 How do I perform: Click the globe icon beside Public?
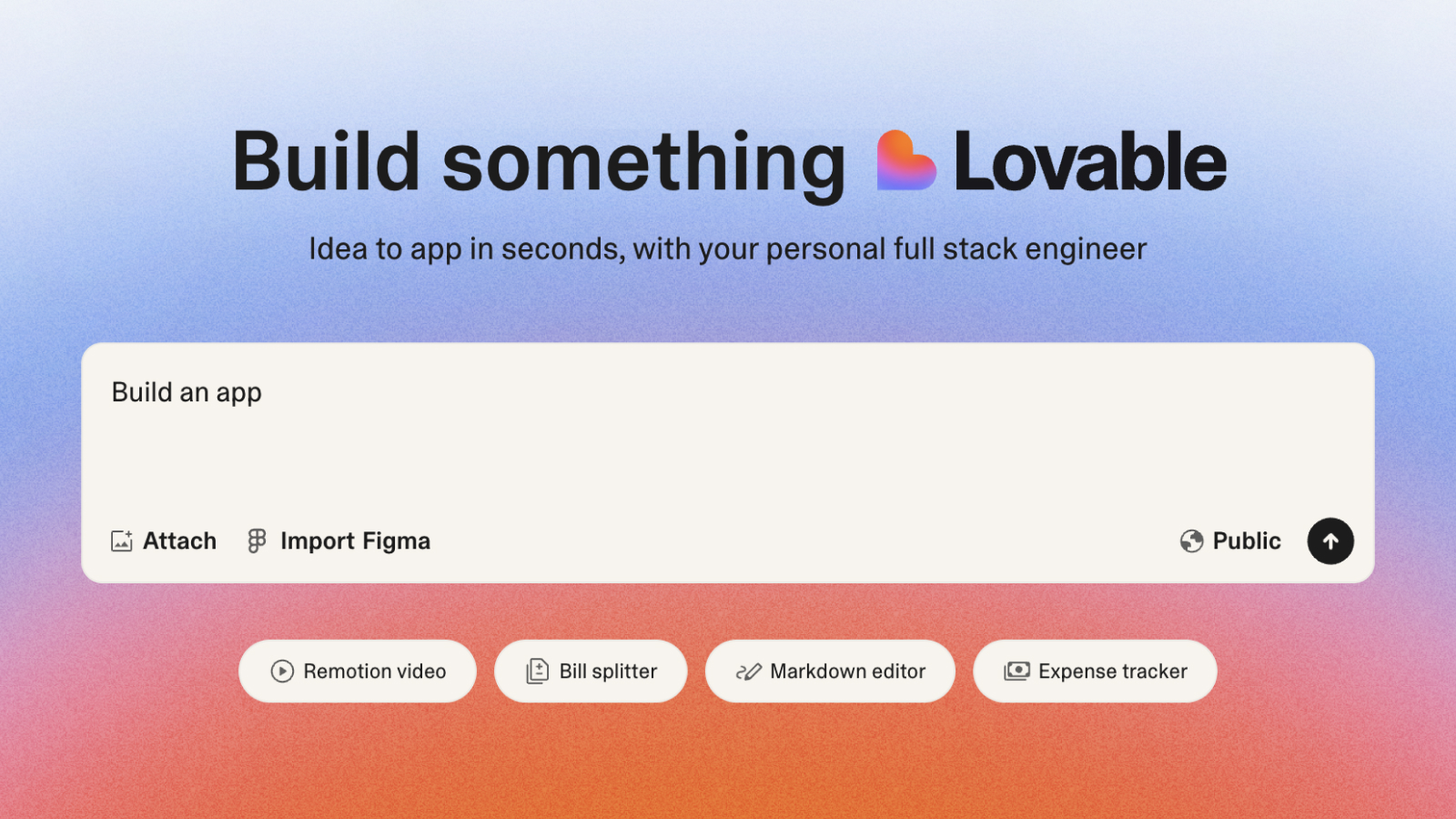coord(1191,541)
